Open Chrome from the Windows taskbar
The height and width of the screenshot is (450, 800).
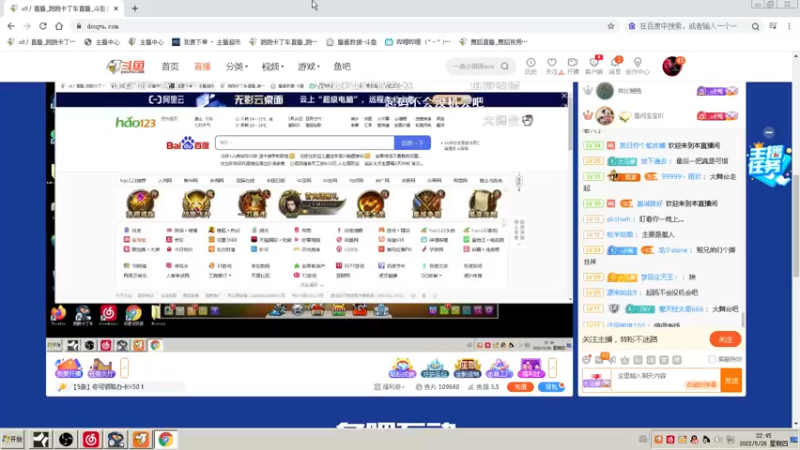(165, 439)
